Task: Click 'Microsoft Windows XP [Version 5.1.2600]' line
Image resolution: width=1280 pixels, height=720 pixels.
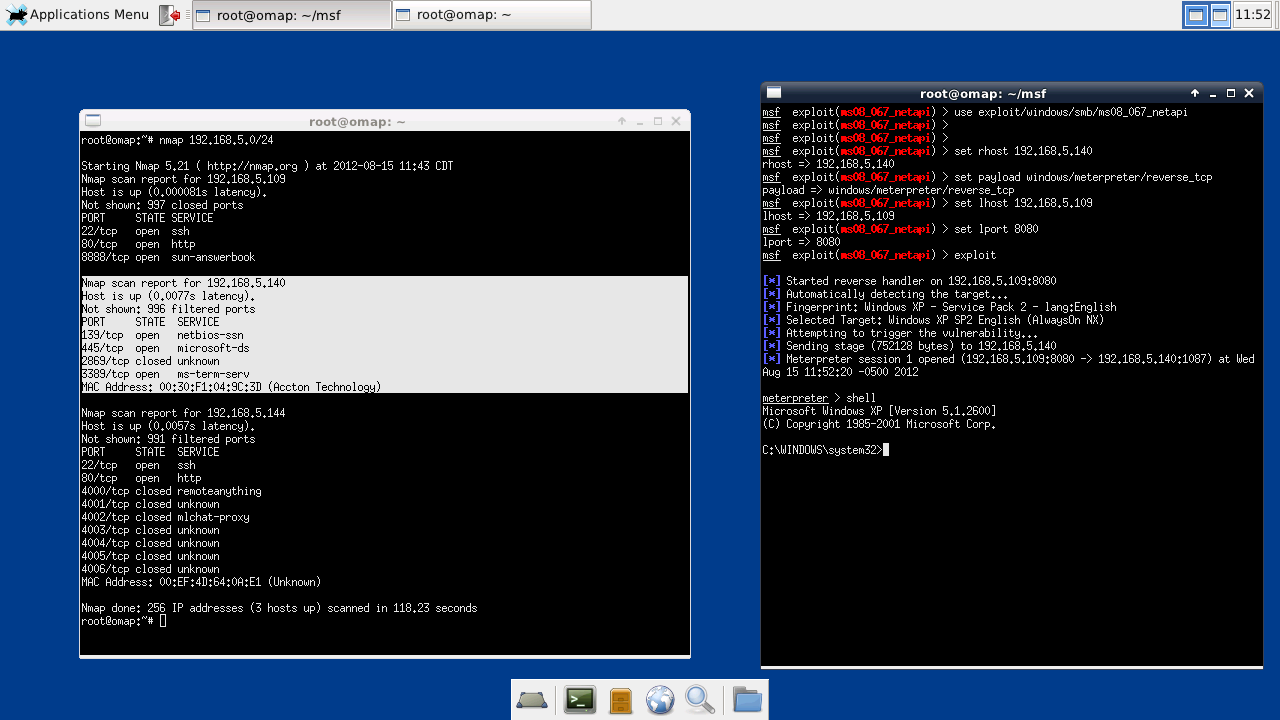Action: click(879, 411)
